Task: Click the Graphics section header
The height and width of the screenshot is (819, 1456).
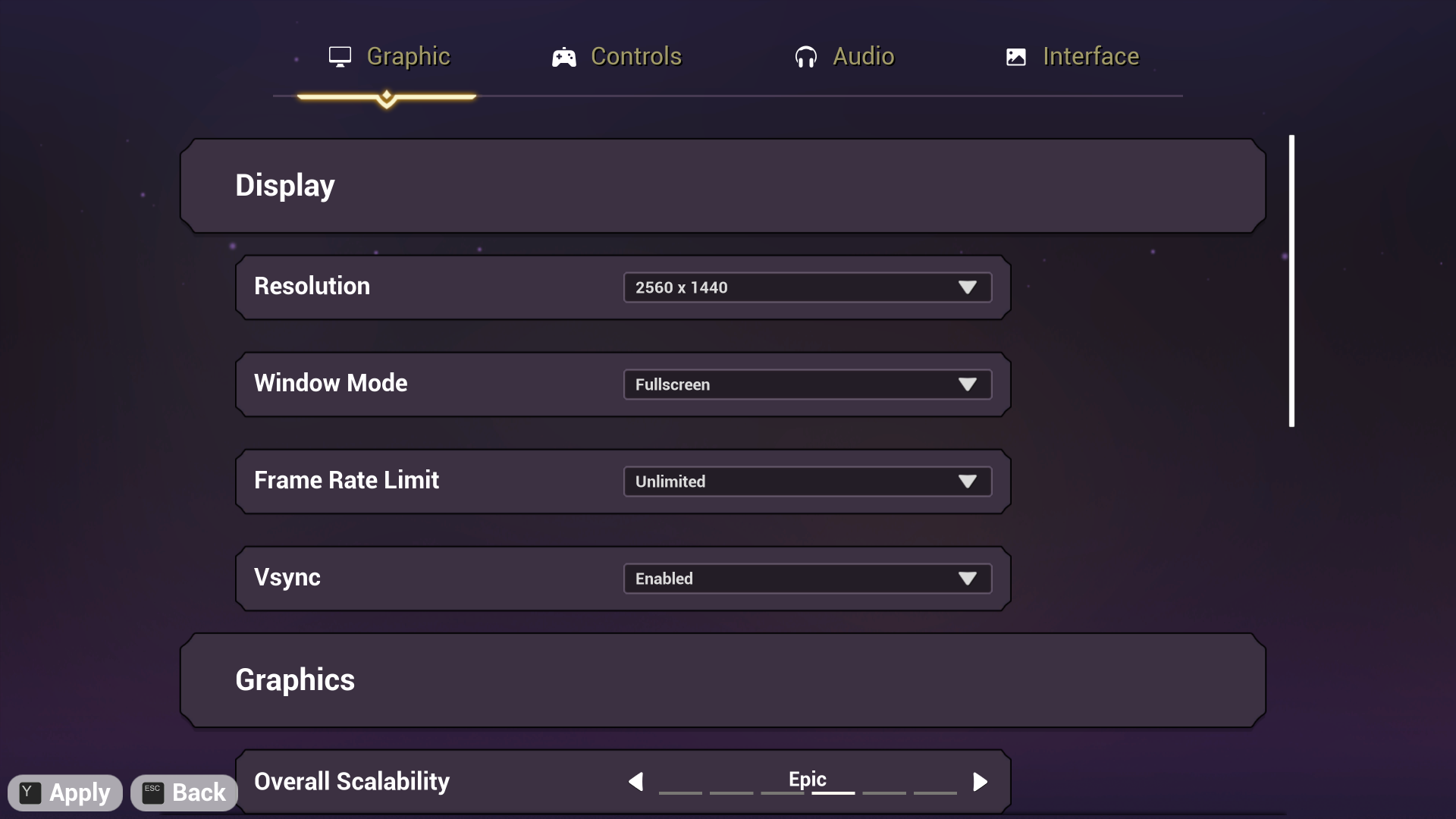Action: [723, 680]
